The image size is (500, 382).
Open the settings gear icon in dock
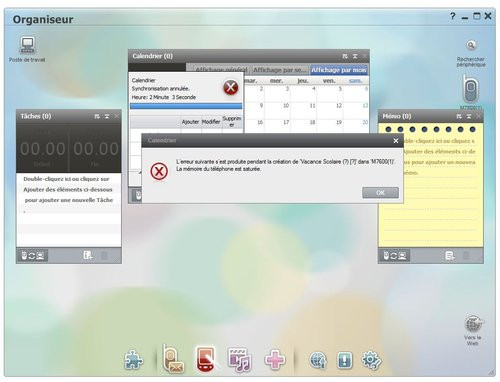coord(371,360)
